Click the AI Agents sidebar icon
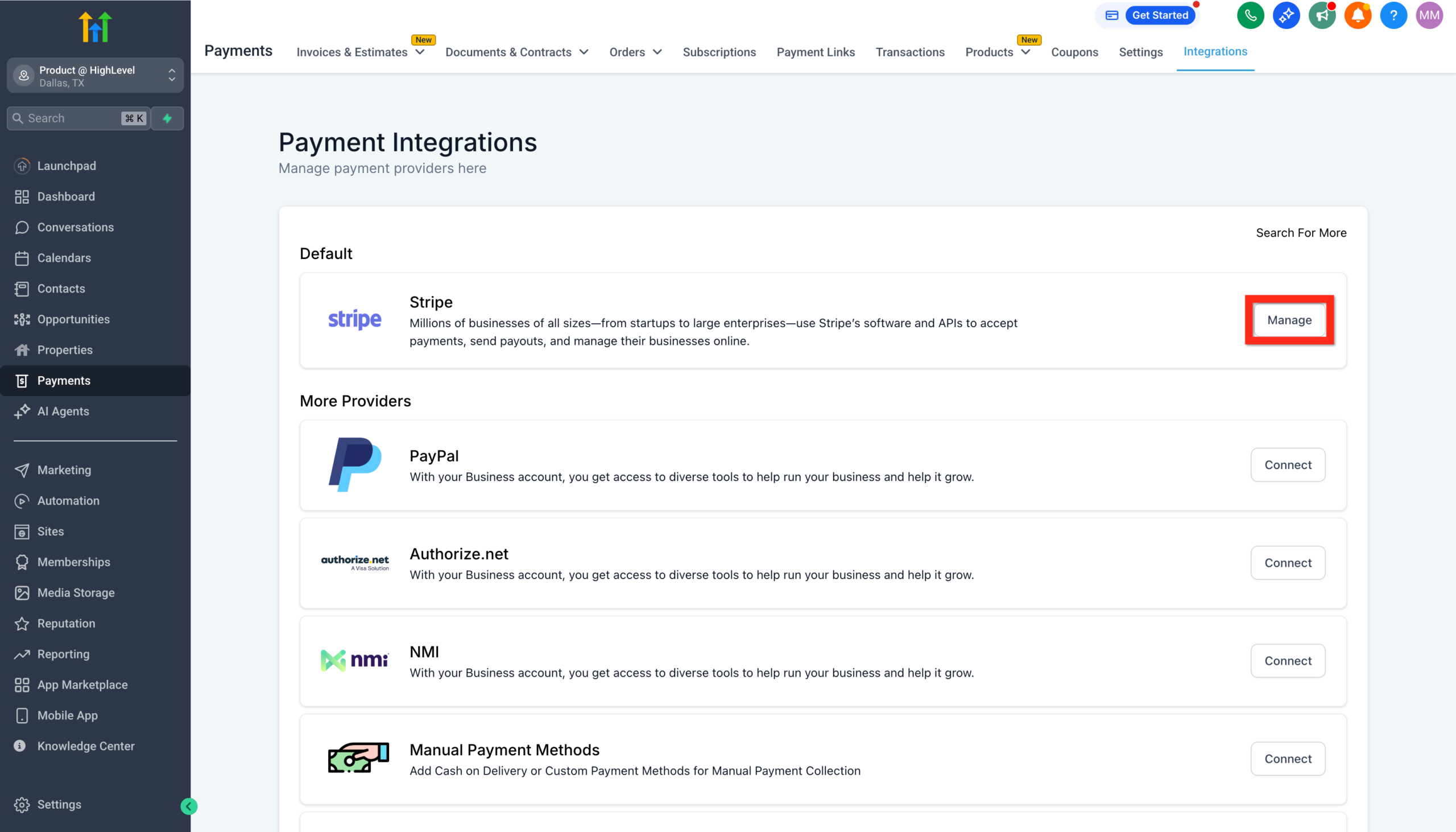The height and width of the screenshot is (832, 1456). point(22,411)
